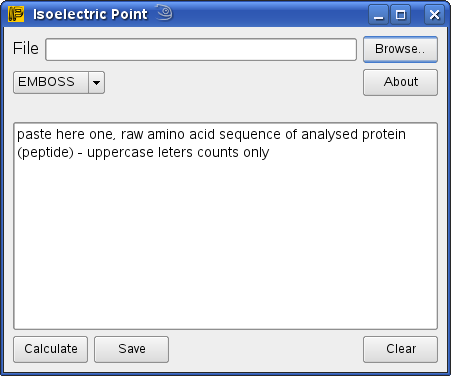Image resolution: width=451 pixels, height=376 pixels.
Task: Click the 'File' label
Action: pos(26,48)
